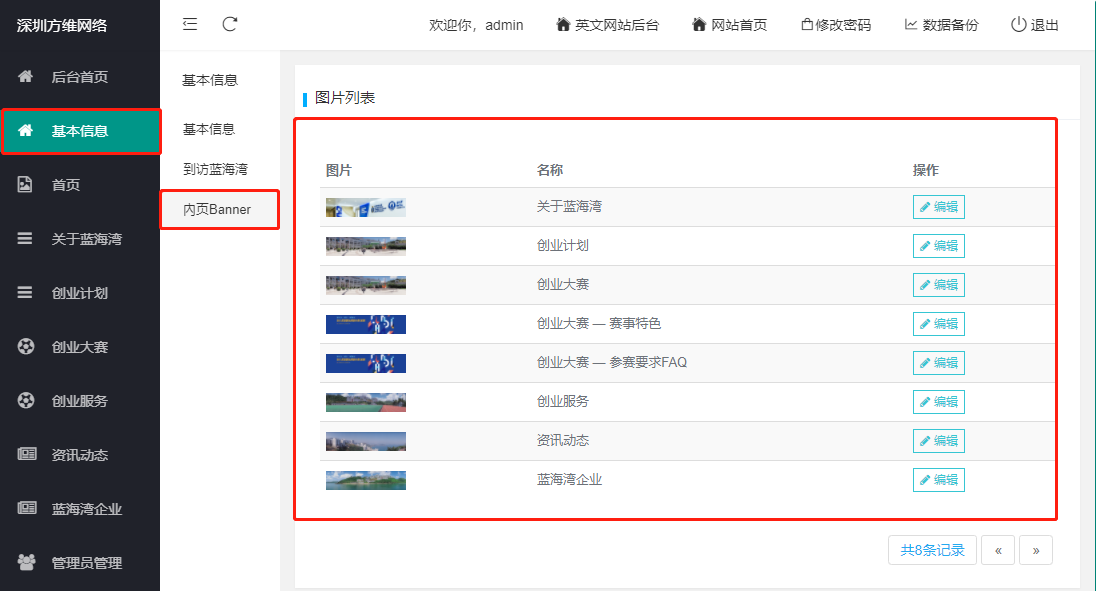Click the 蓝海湾企业 banner thumbnail image
This screenshot has width=1096, height=591.
365,479
